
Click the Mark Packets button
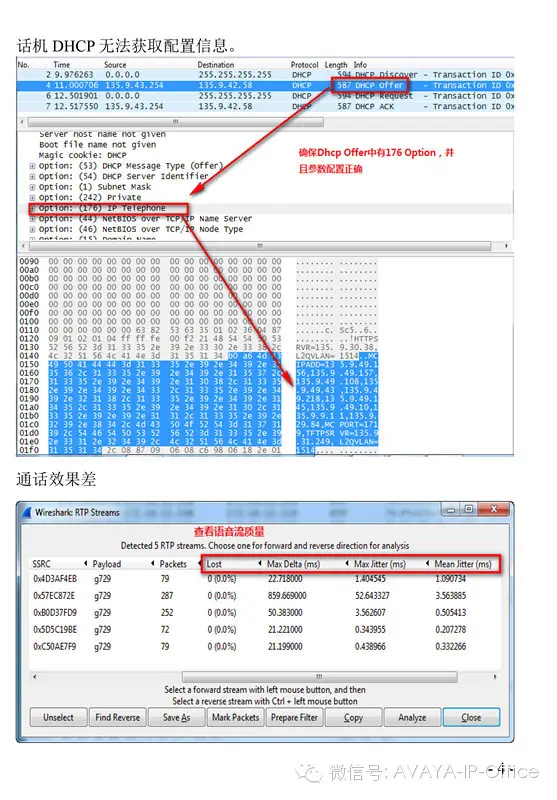[236, 717]
